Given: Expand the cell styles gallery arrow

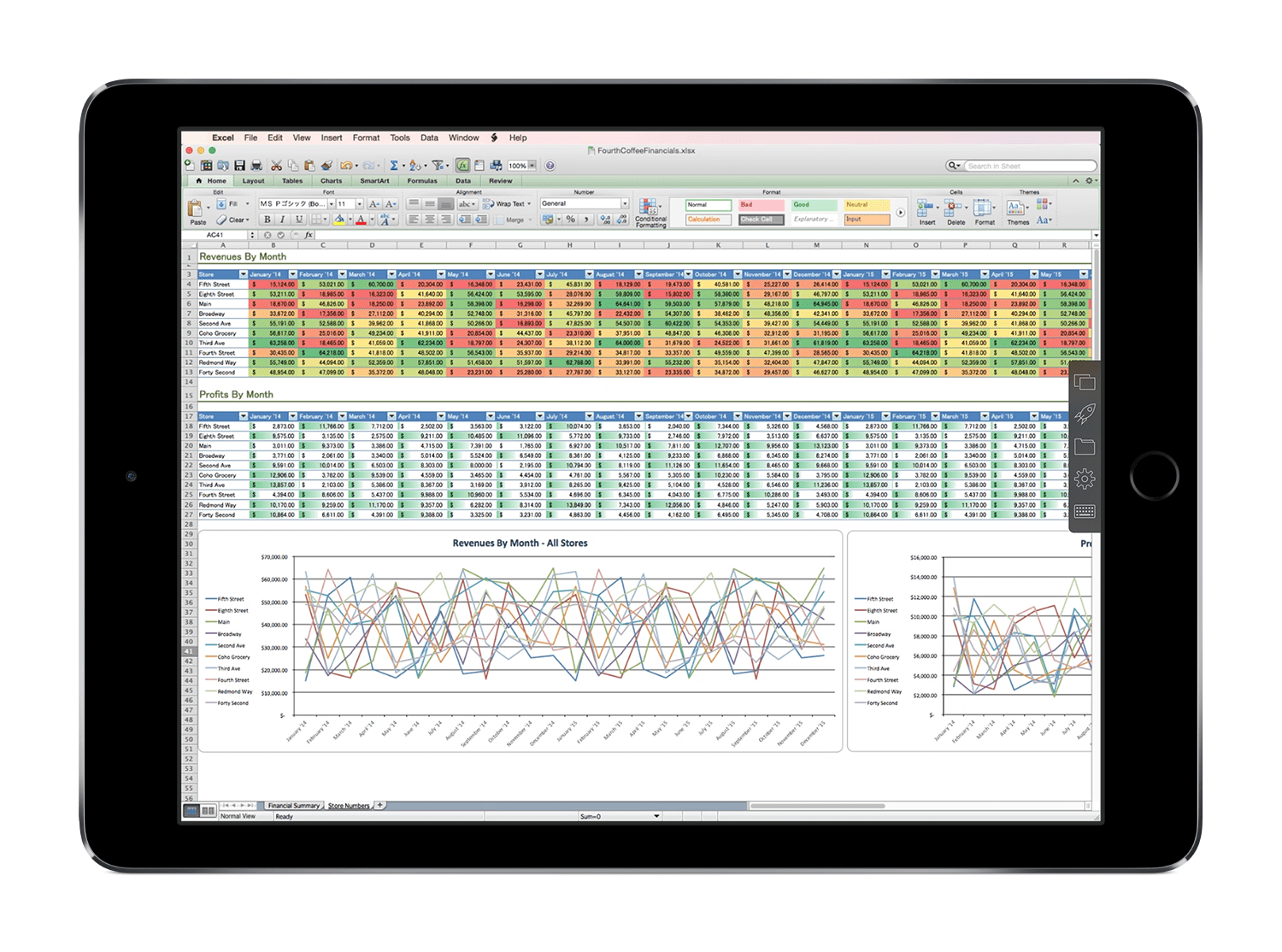Looking at the screenshot, I should click(900, 212).
